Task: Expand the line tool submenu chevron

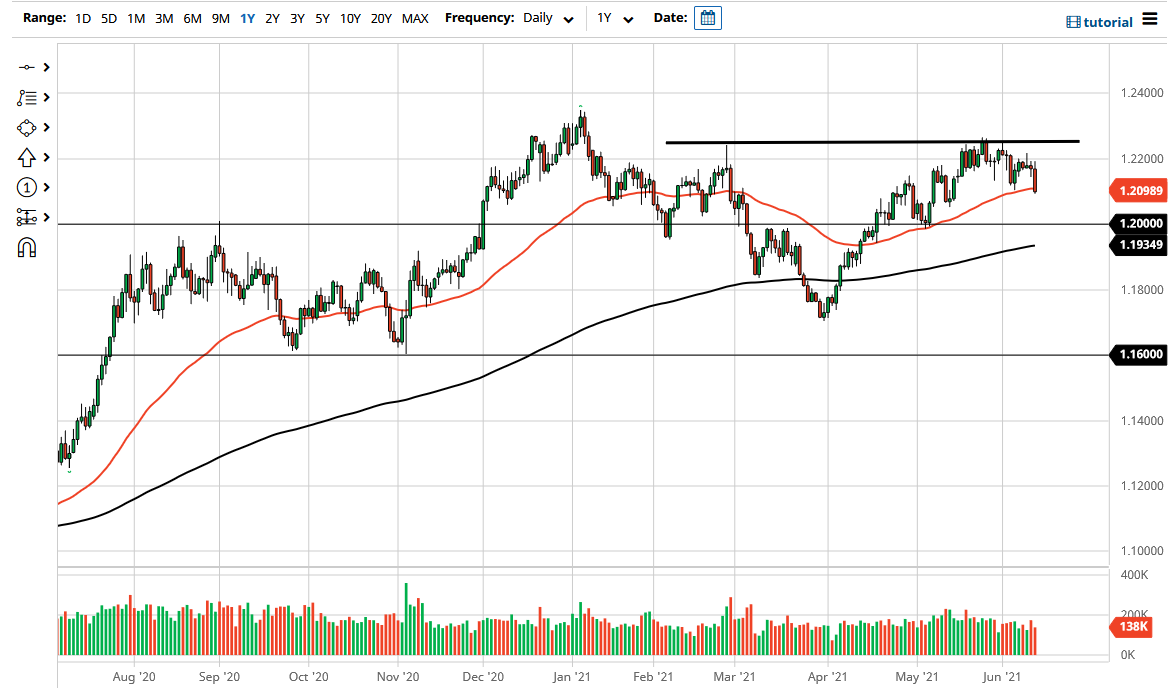Action: 46,67
